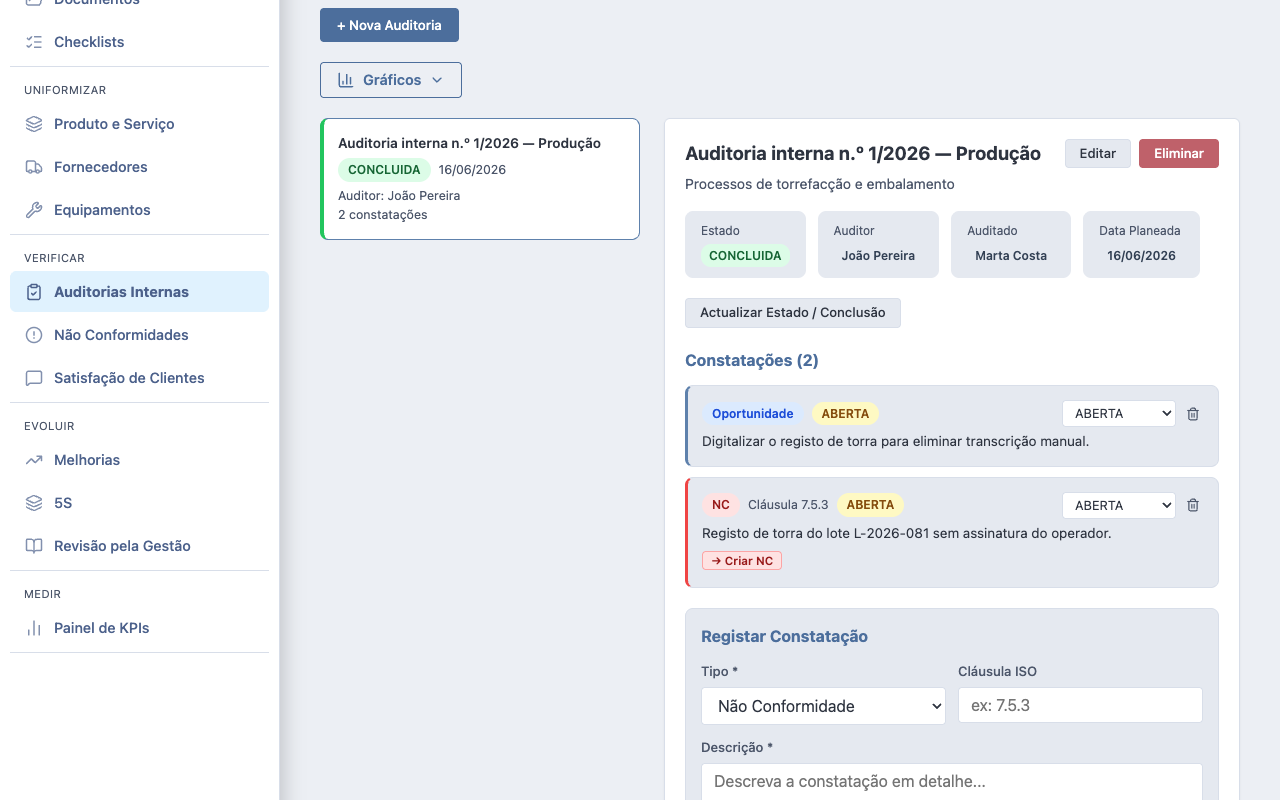Screen dimensions: 1280x800
Task: Click into the Cláusula ISO input field
Action: (x=1080, y=705)
